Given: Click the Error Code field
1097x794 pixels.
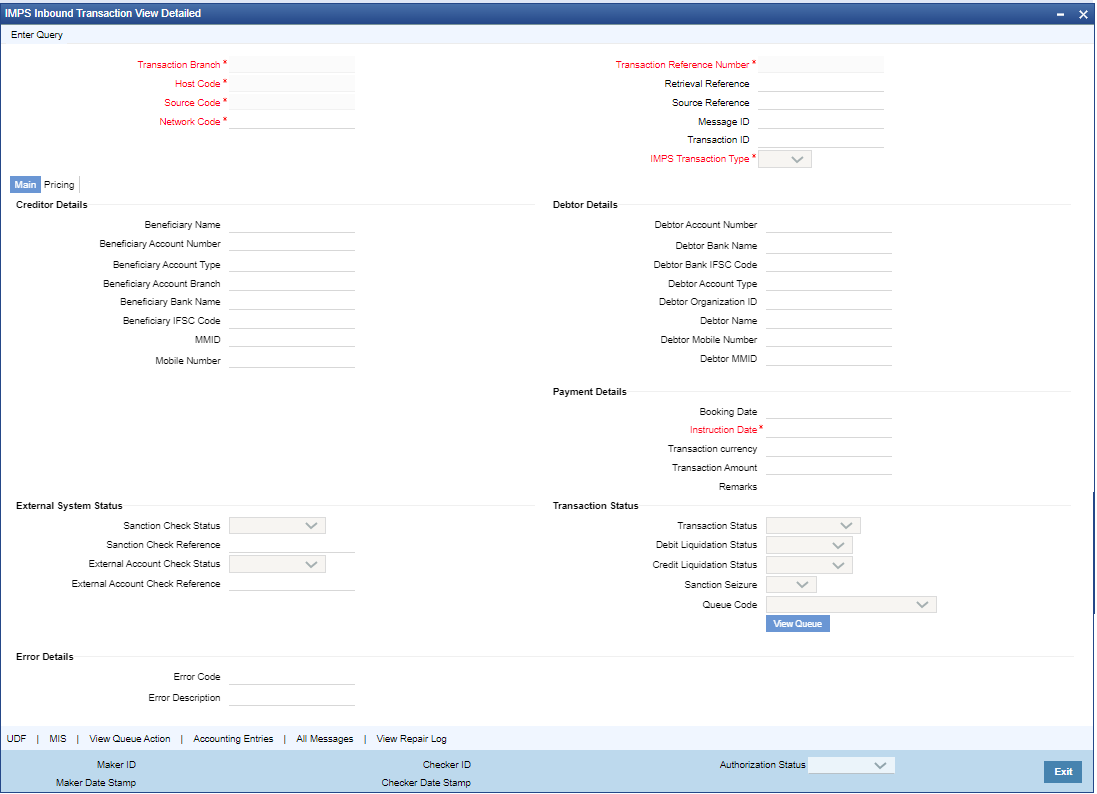Looking at the screenshot, I should click(x=292, y=676).
